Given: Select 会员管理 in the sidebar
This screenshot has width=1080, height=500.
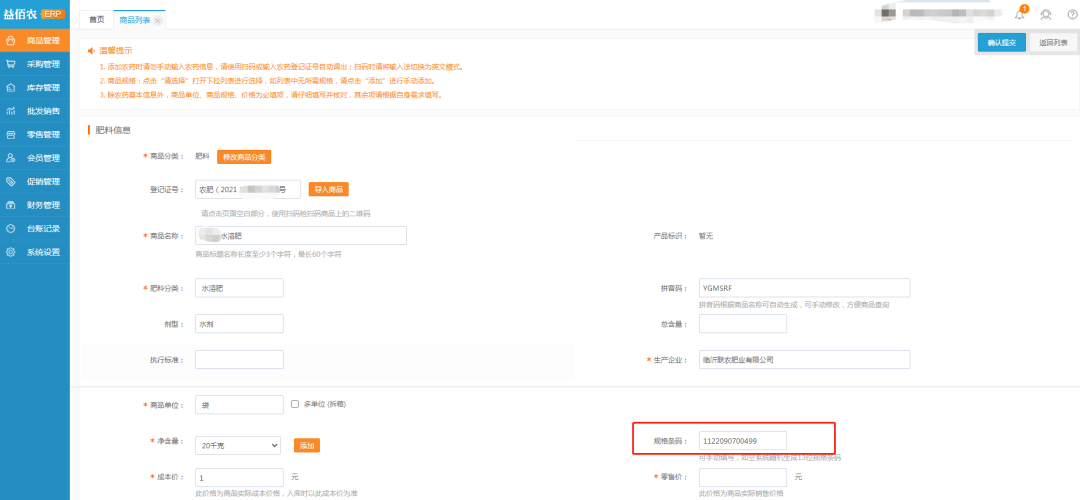Looking at the screenshot, I should 42,158.
